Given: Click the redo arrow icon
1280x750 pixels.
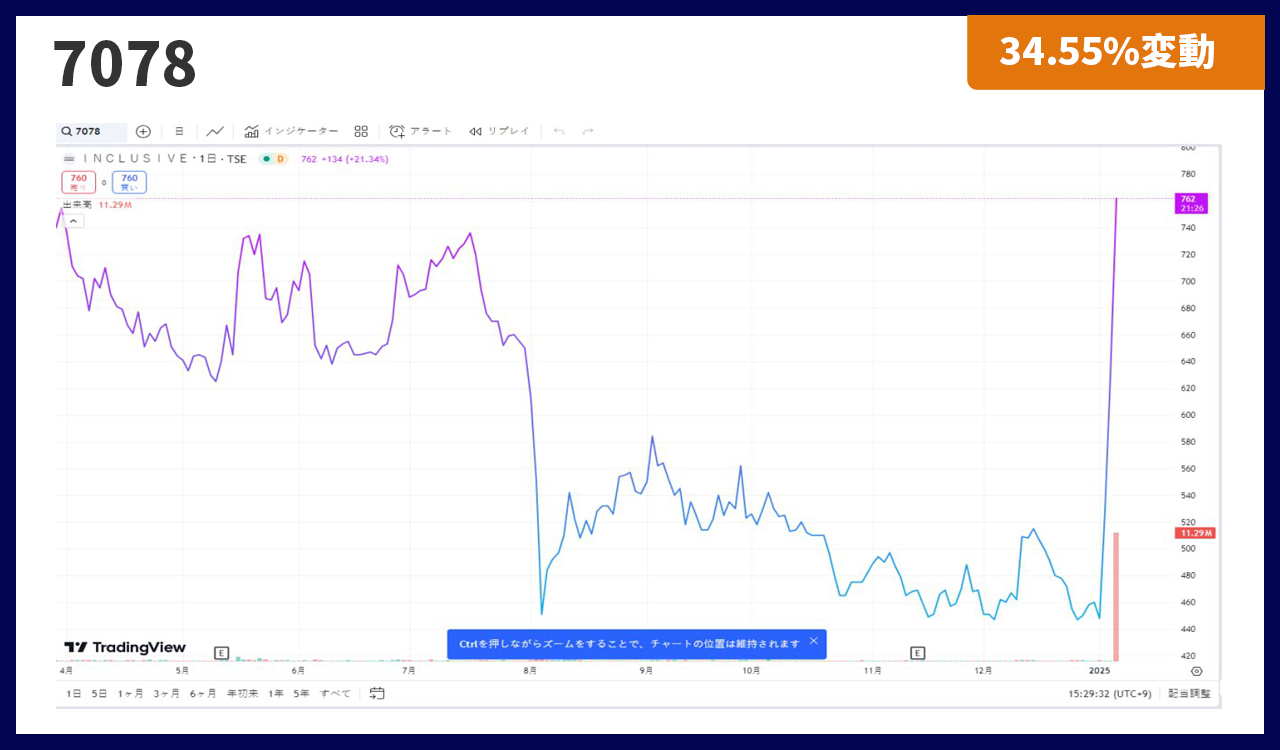Looking at the screenshot, I should point(588,131).
